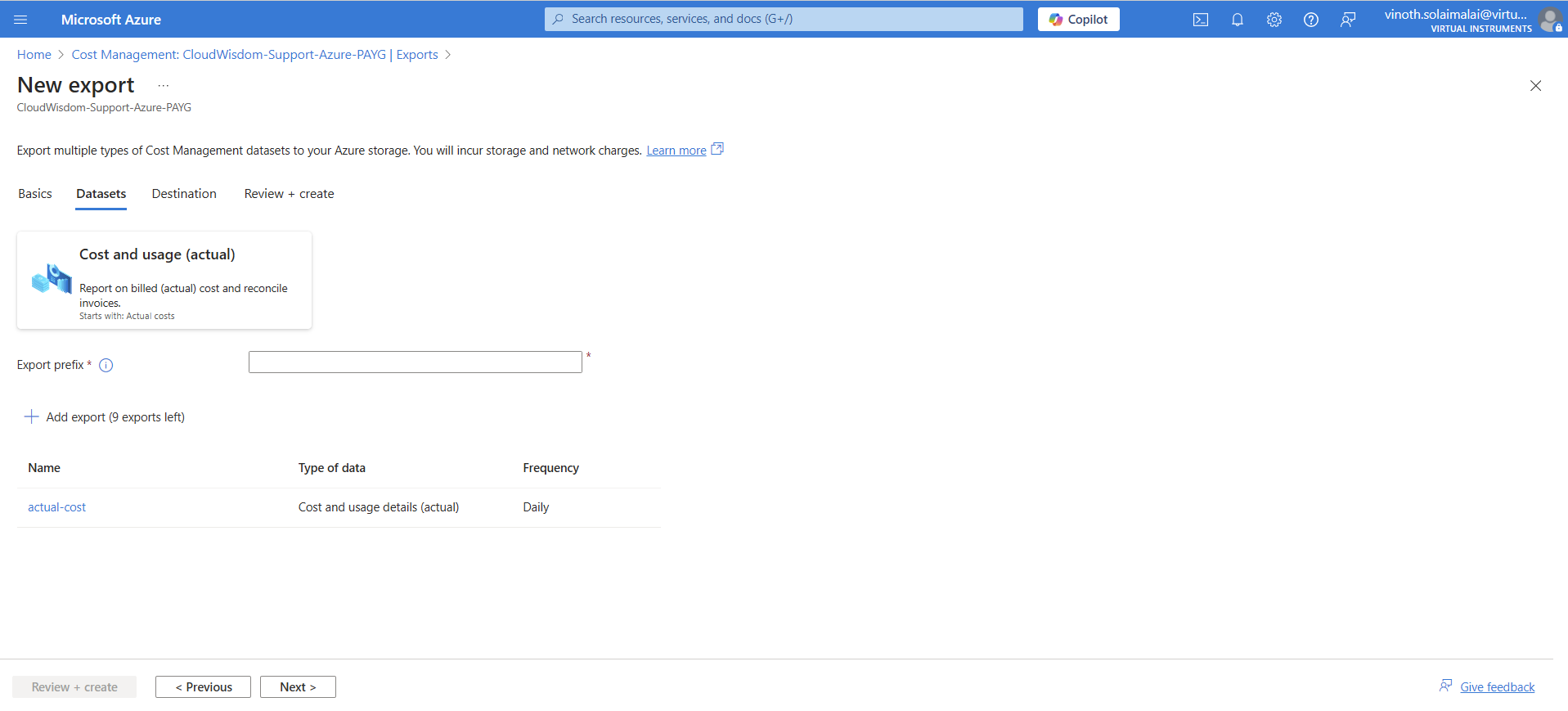Switch to the Basics tab
1568x711 pixels.
click(35, 194)
